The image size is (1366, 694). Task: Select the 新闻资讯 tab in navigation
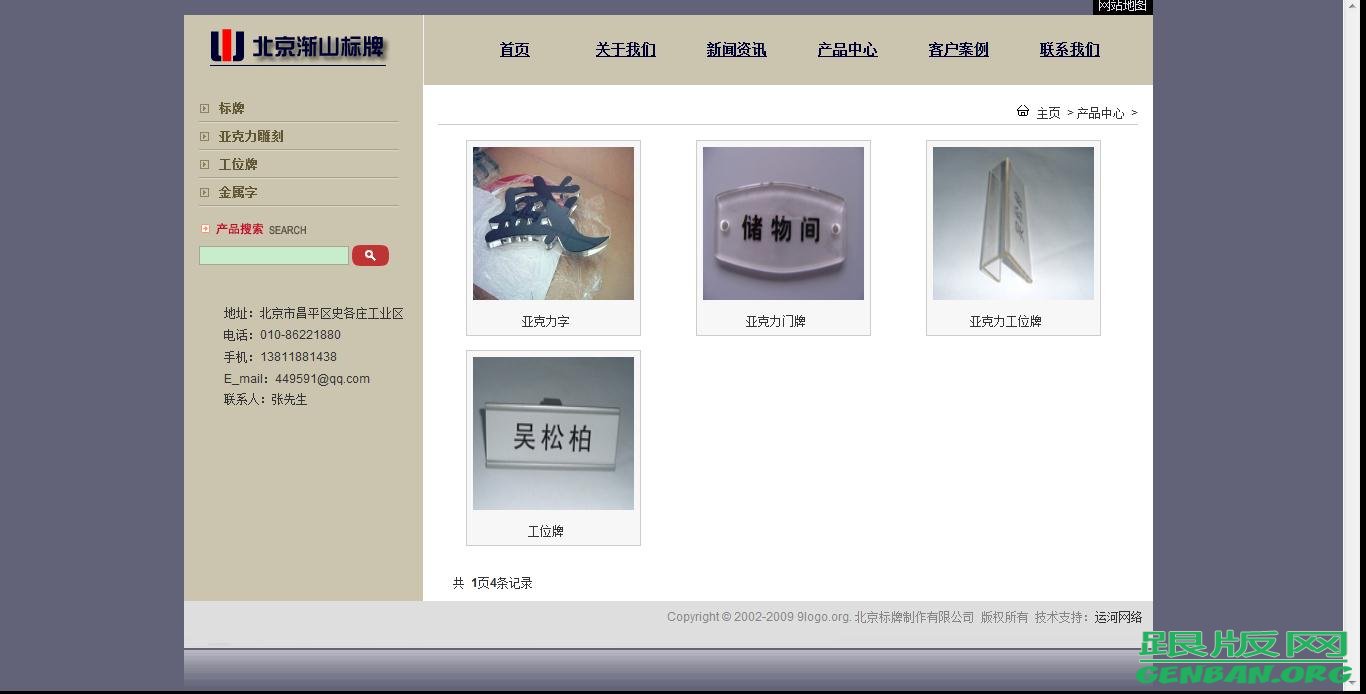pos(736,49)
